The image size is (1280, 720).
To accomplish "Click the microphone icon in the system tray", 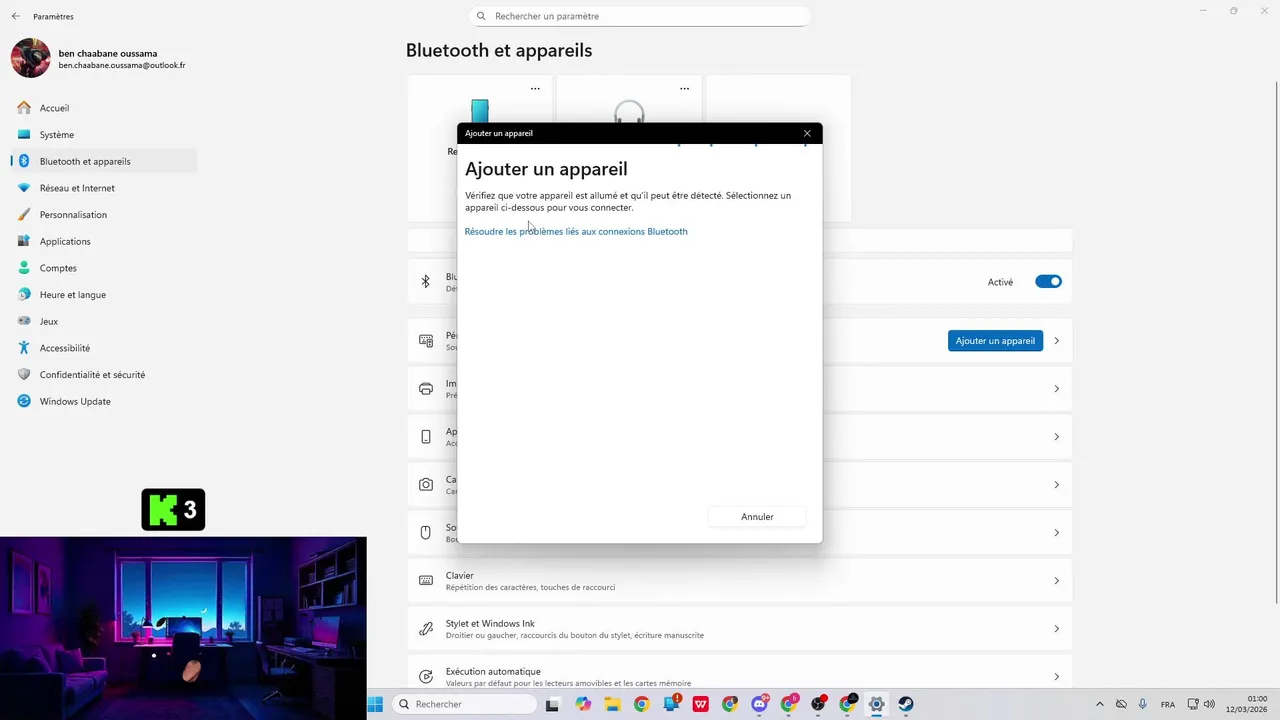I will tap(1143, 704).
